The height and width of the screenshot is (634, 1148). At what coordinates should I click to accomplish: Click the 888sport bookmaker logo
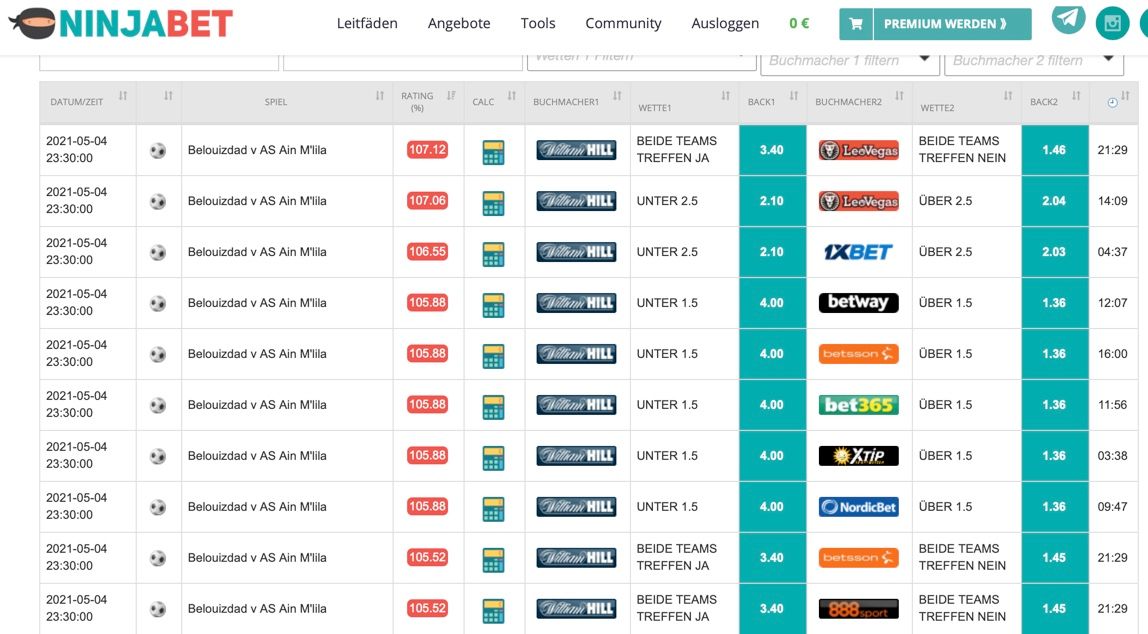pyautogui.click(x=859, y=608)
